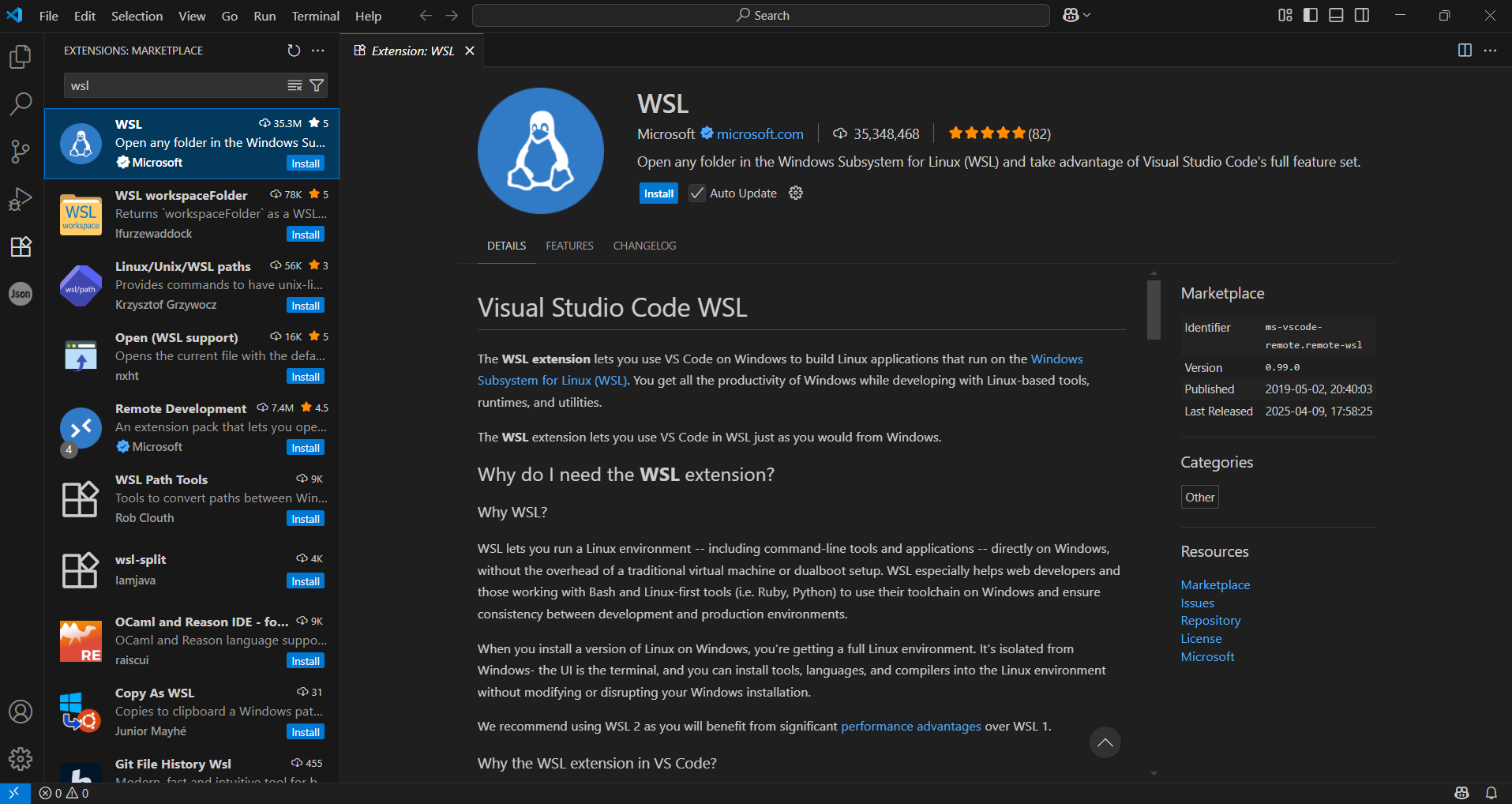This screenshot has height=804, width=1512.
Task: Click the WSL penguin extension logo
Action: pyautogui.click(x=541, y=151)
